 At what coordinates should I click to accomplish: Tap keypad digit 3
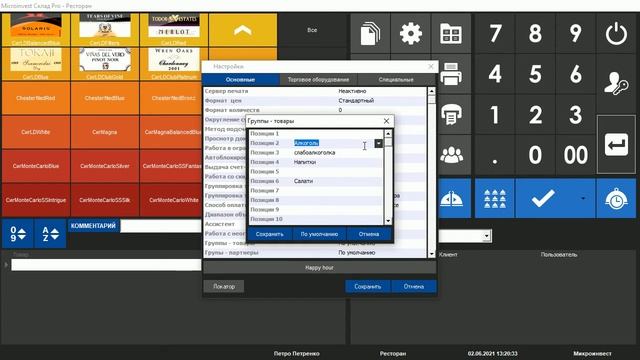576,115
